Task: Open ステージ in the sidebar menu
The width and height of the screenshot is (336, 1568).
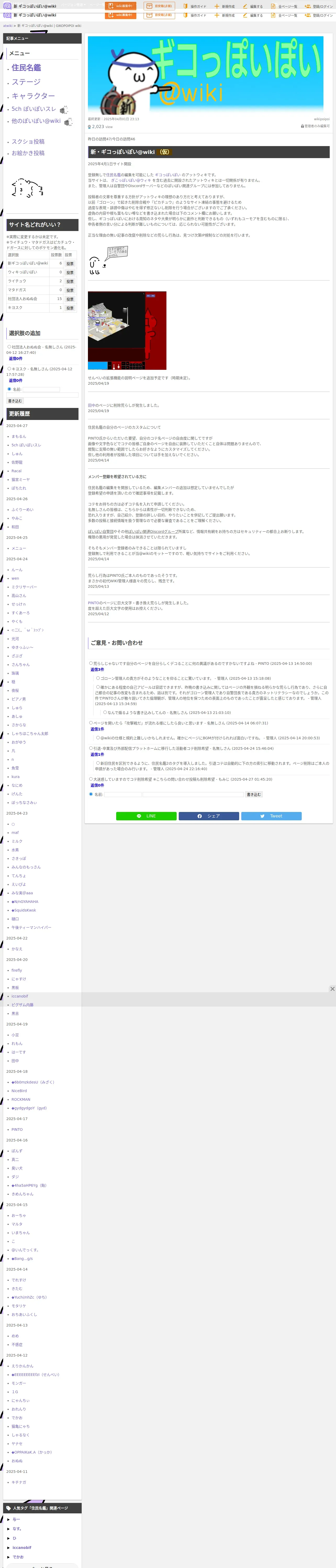Action: point(26,82)
